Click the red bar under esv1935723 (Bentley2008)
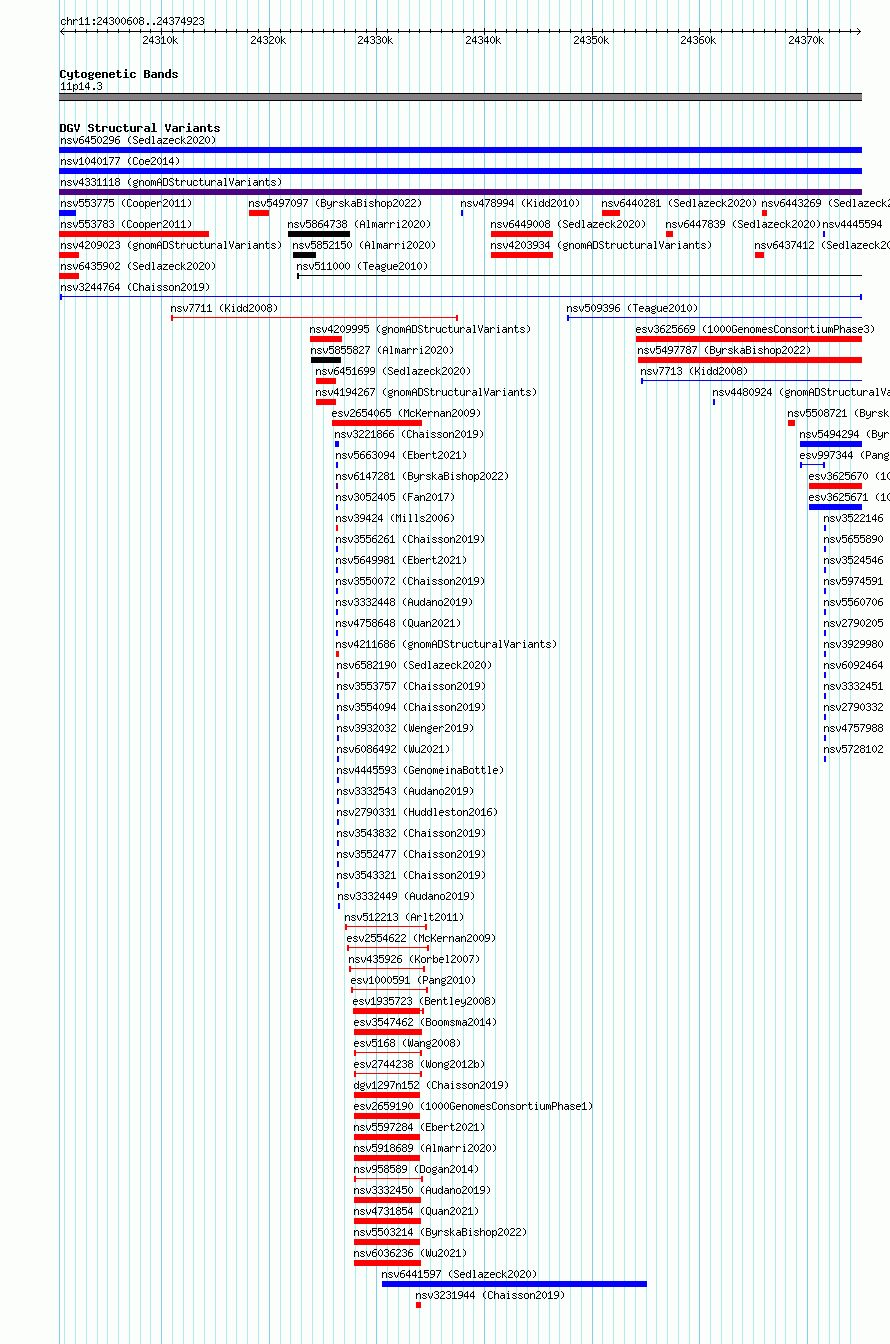 (387, 1011)
